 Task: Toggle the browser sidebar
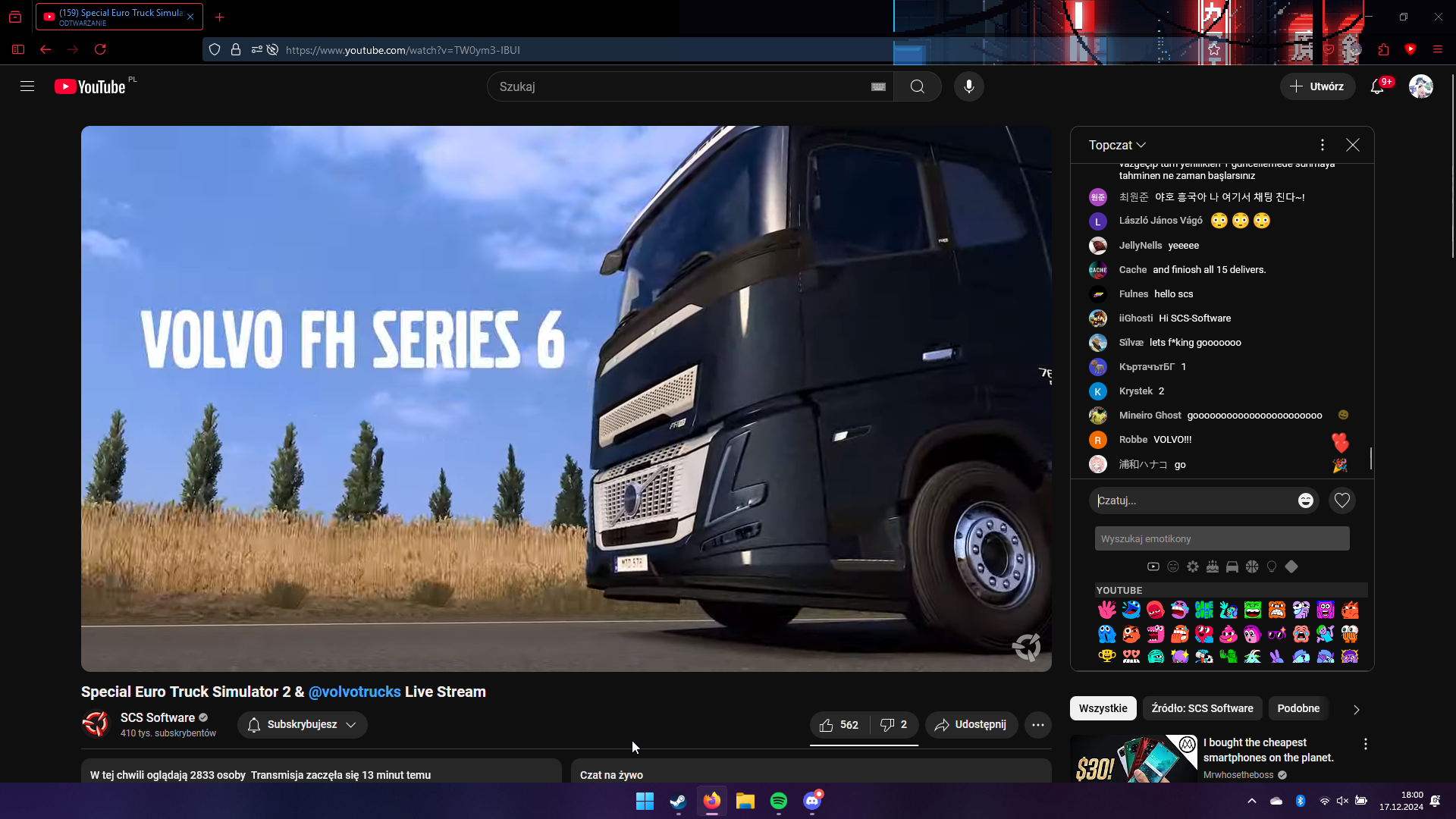pyautogui.click(x=18, y=49)
